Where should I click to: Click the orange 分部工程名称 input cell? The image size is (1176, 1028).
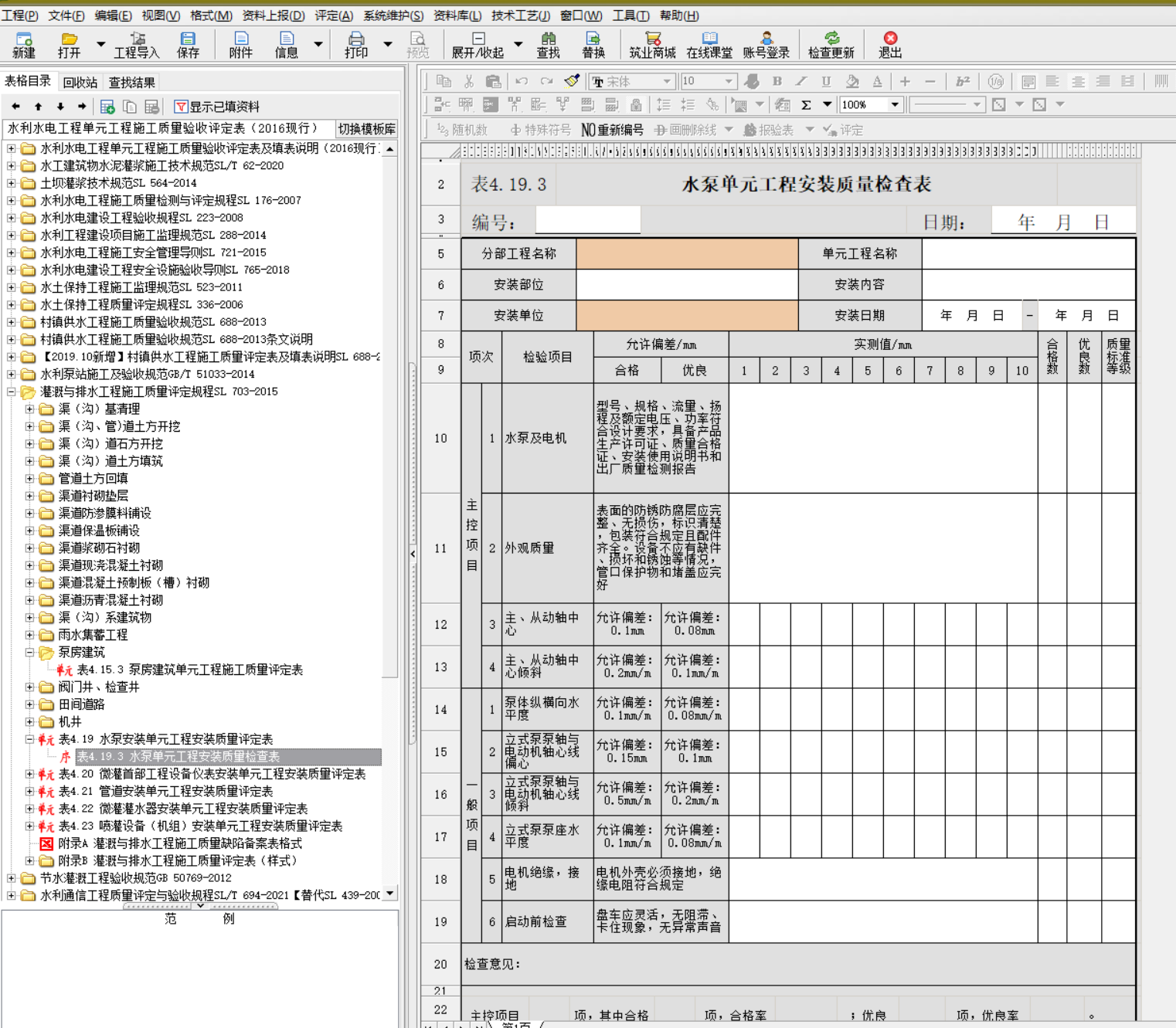pyautogui.click(x=687, y=253)
